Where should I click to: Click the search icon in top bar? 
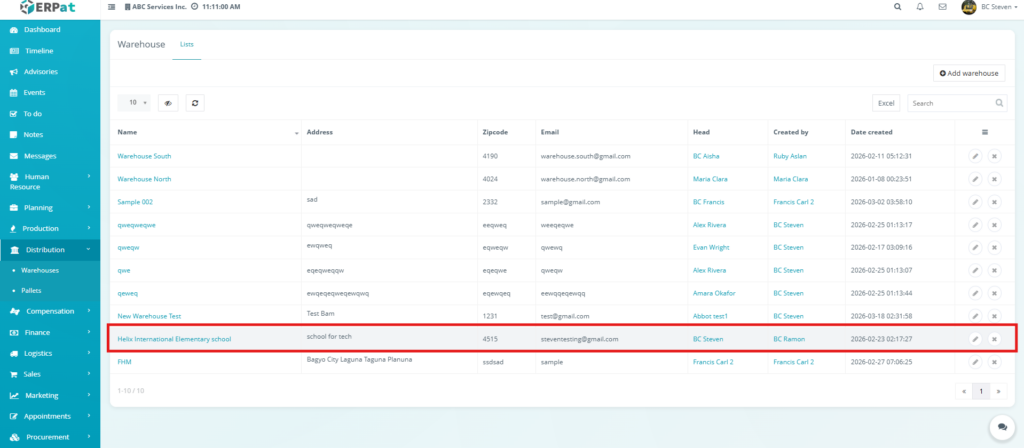(x=897, y=7)
